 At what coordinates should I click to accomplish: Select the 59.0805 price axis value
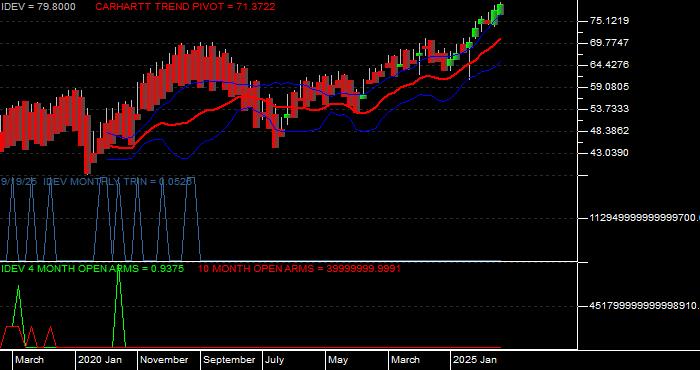tap(610, 87)
